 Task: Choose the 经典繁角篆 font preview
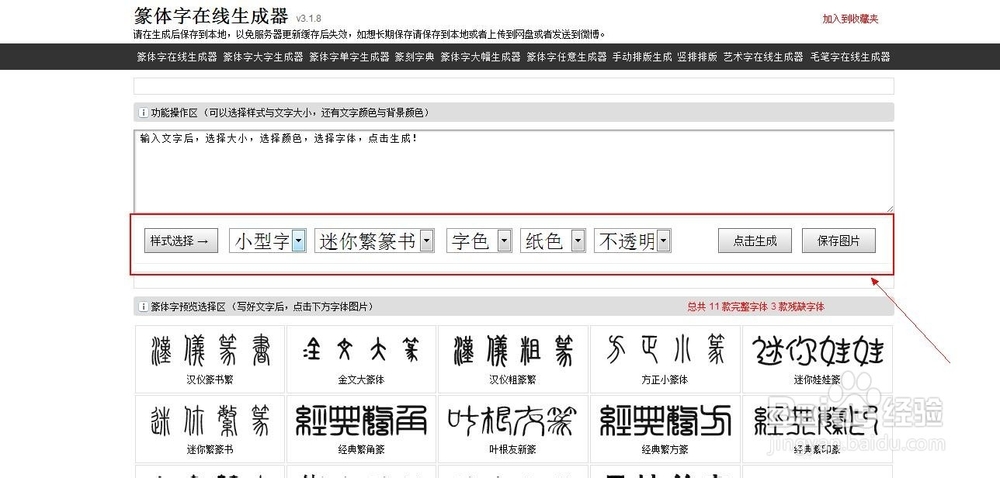tap(361, 428)
